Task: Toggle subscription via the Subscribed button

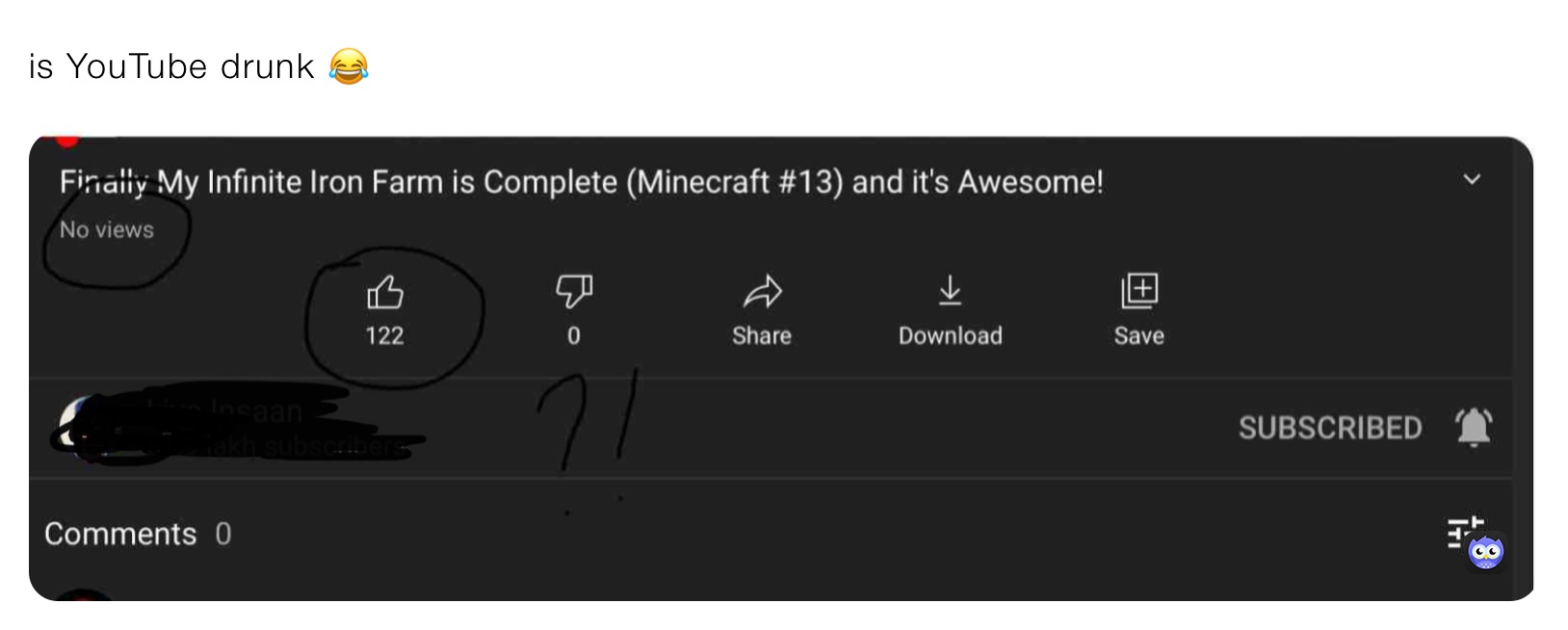Action: click(1330, 428)
